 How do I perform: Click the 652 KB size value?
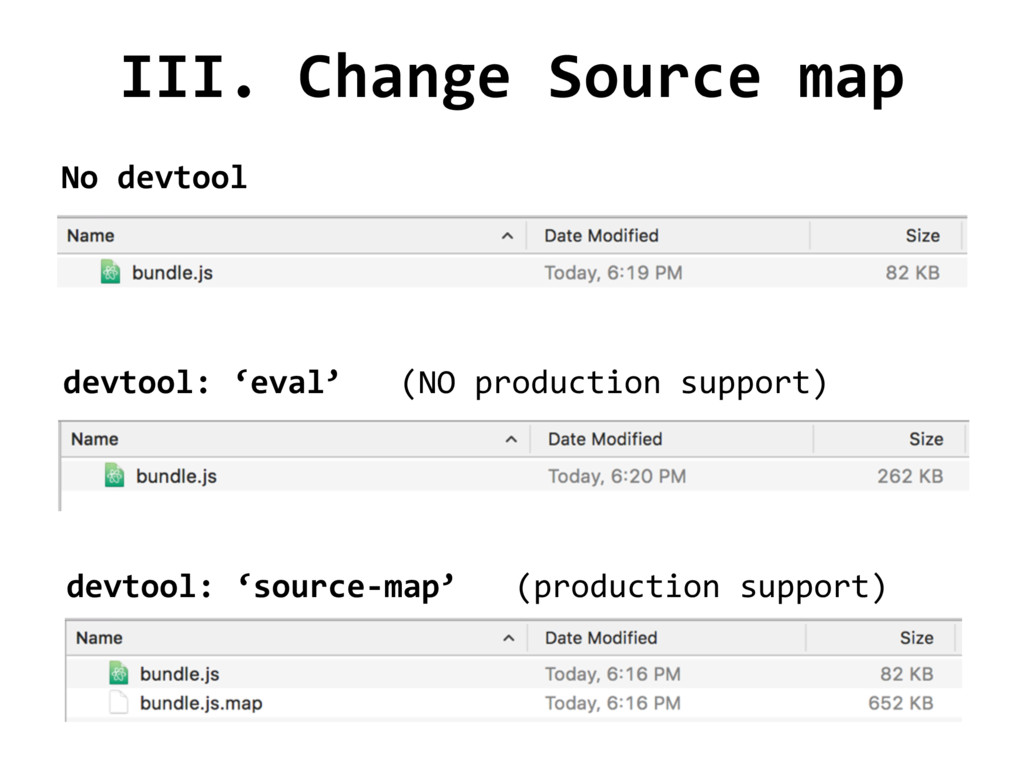click(900, 703)
